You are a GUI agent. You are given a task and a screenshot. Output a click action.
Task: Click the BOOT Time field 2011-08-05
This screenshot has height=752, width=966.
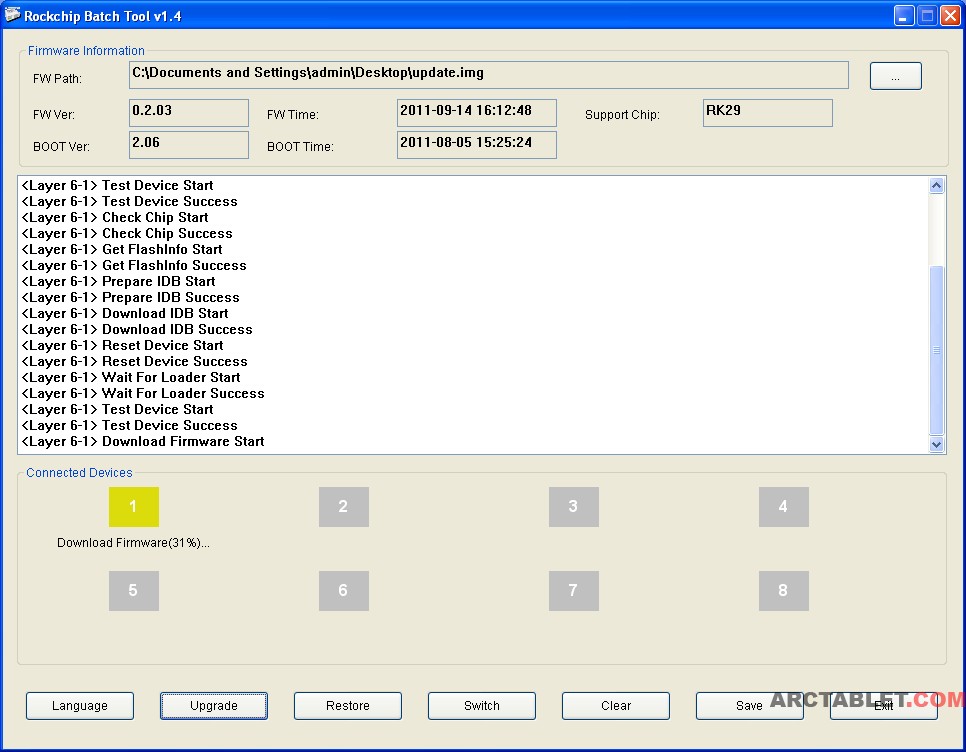coord(476,145)
